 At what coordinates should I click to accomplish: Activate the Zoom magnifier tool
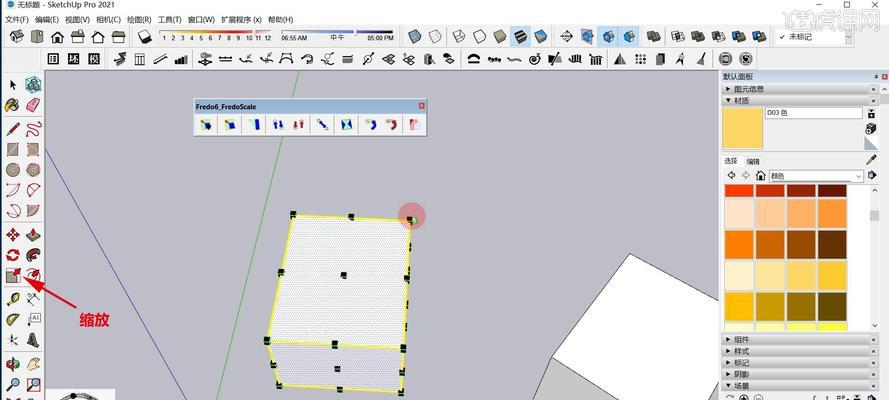[13, 384]
